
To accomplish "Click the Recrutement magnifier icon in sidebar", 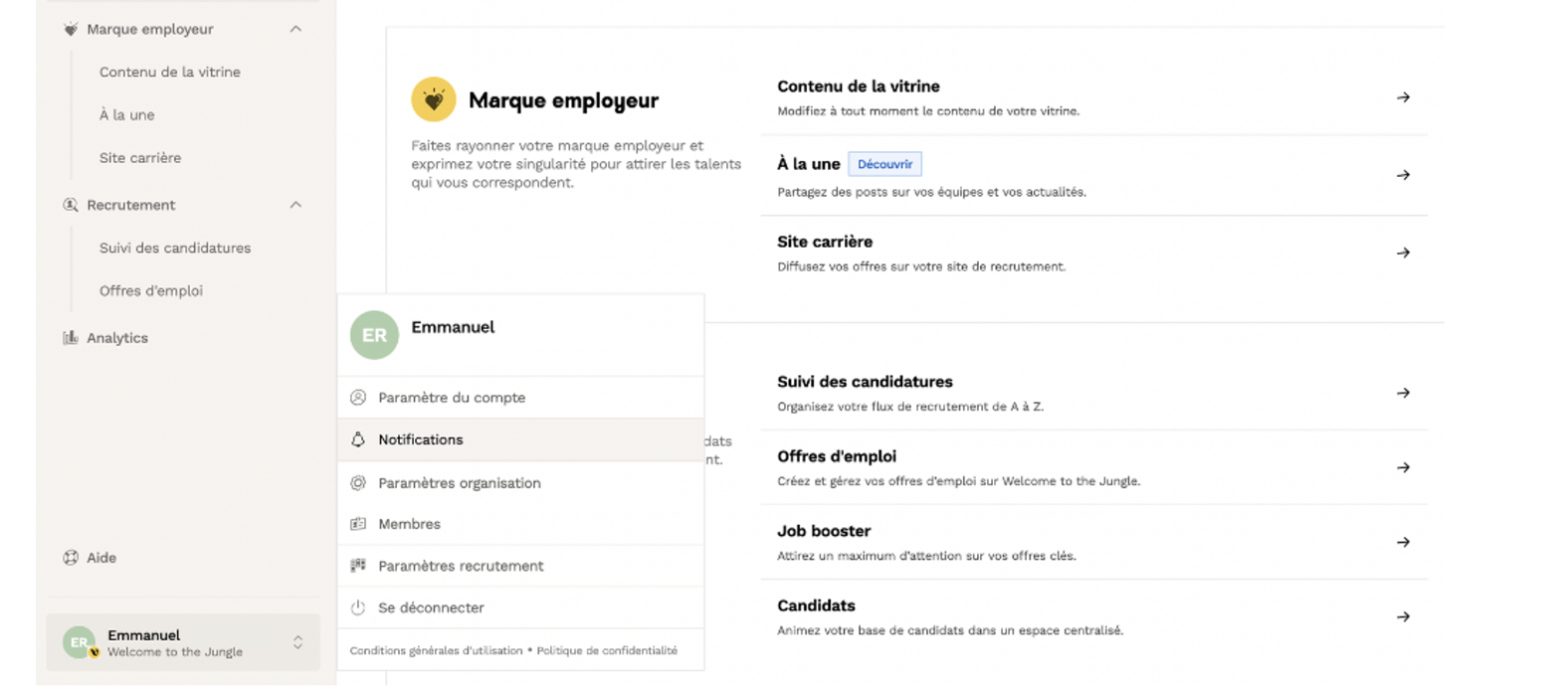I will pos(71,205).
